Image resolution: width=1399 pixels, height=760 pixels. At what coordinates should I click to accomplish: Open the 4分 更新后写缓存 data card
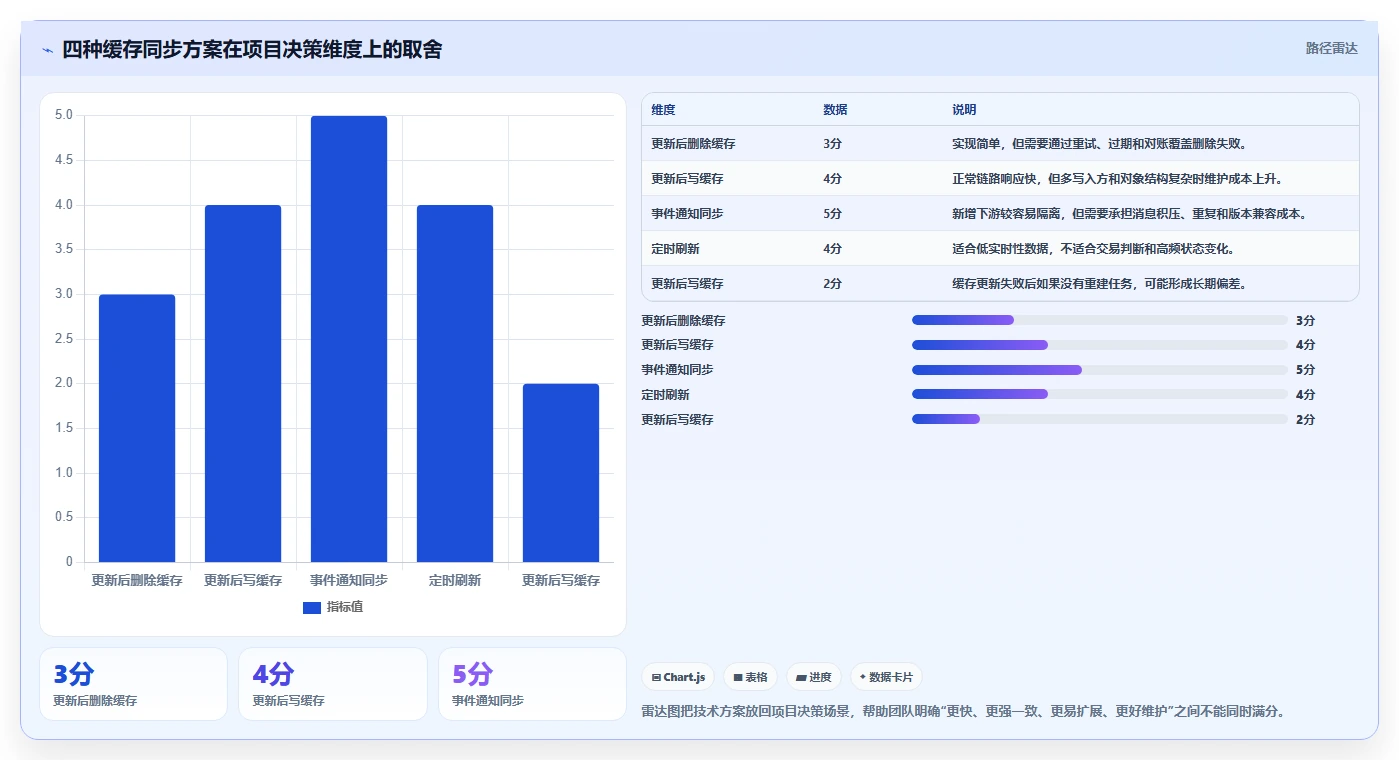(x=332, y=684)
